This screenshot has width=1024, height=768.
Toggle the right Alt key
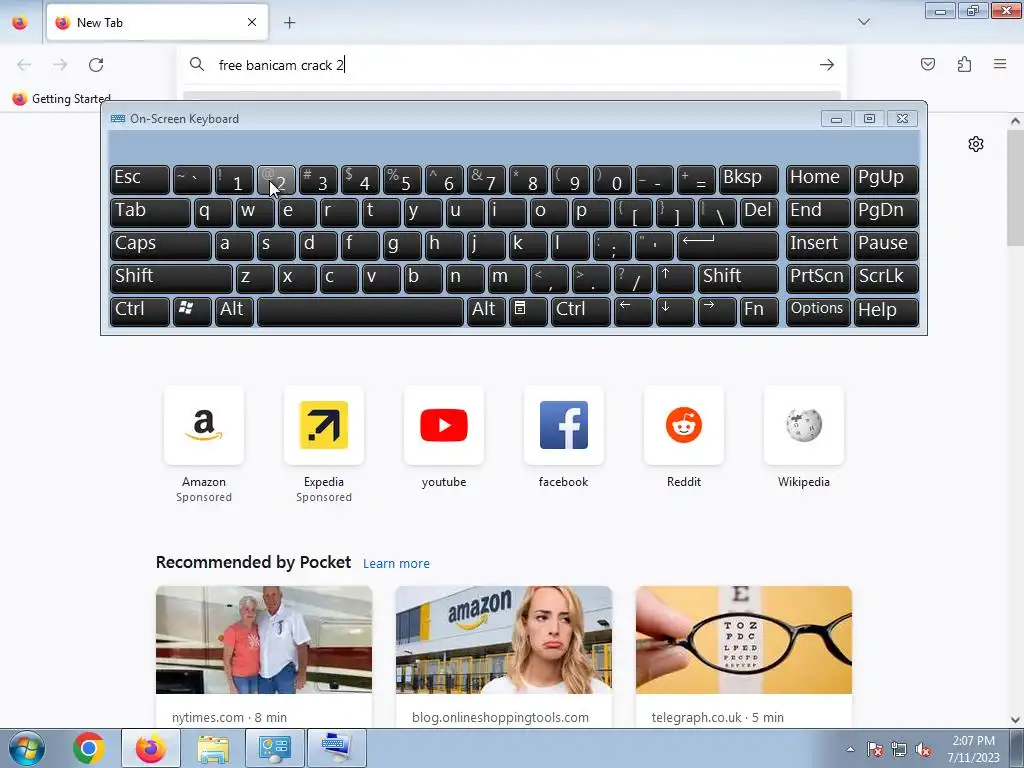[x=486, y=311]
